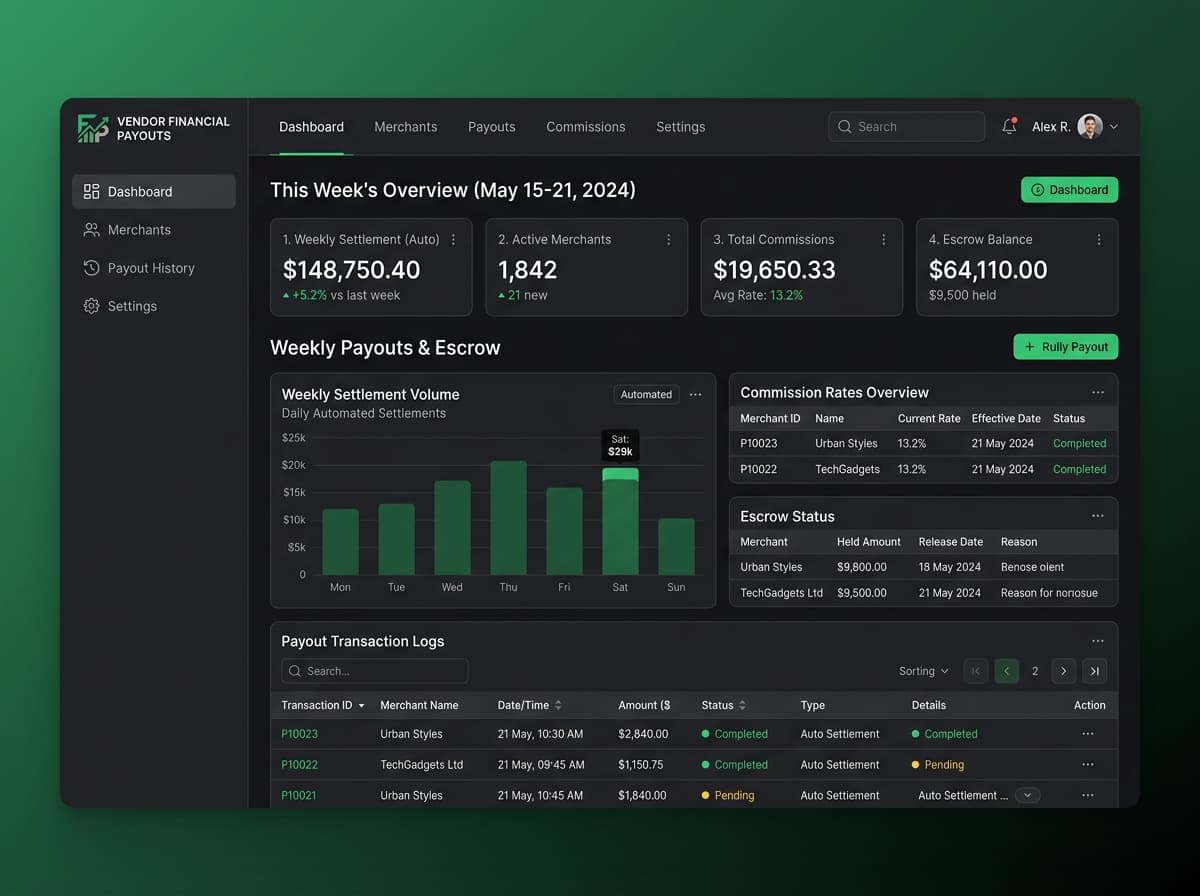
Task: Go to previous page of logs
Action: (1007, 671)
